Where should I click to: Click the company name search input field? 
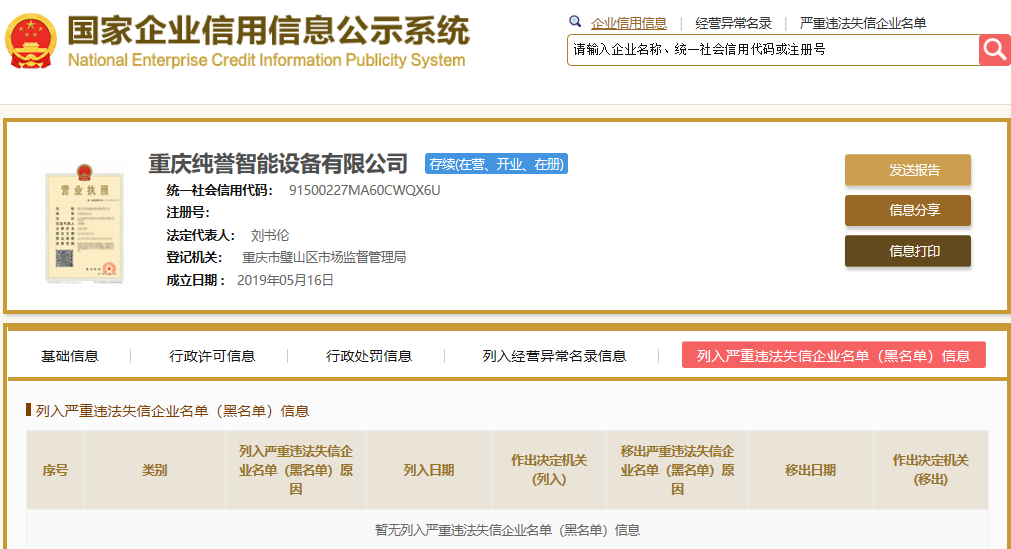coord(772,50)
